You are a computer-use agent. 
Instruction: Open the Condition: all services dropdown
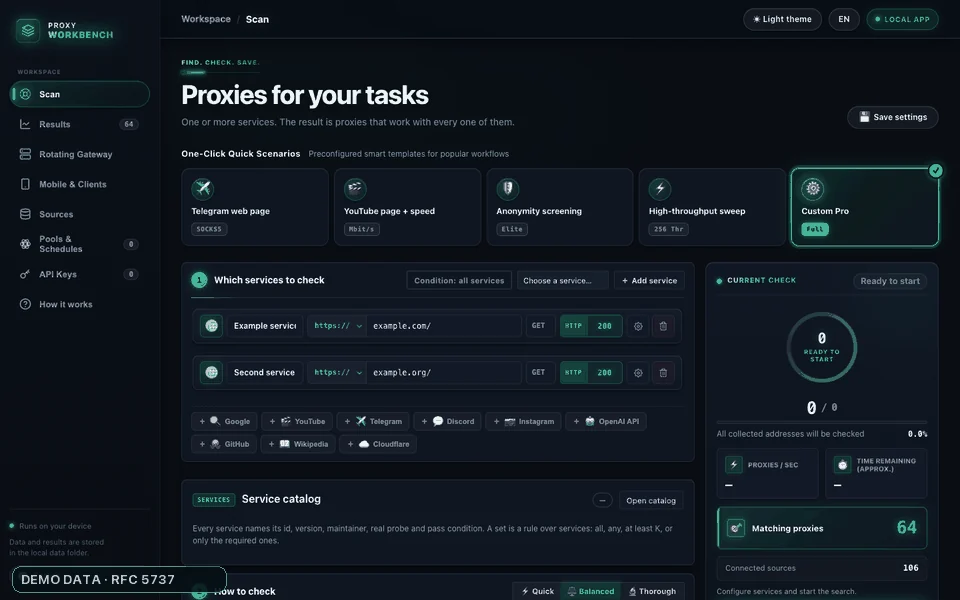pyautogui.click(x=459, y=280)
